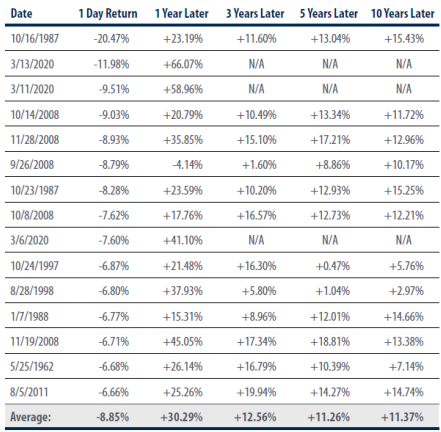Select the +19.94% three year value
This screenshot has width=441, height=432.
[257, 392]
